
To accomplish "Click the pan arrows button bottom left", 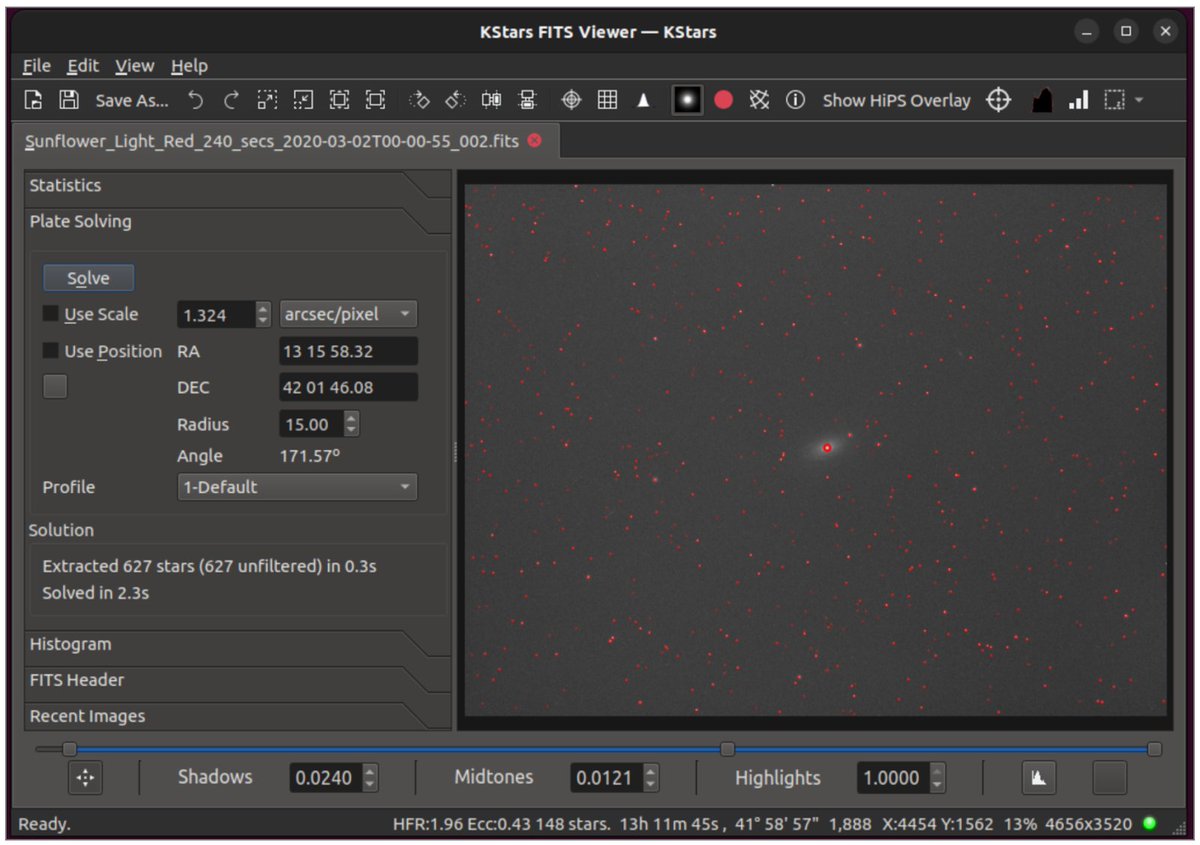I will click(85, 777).
